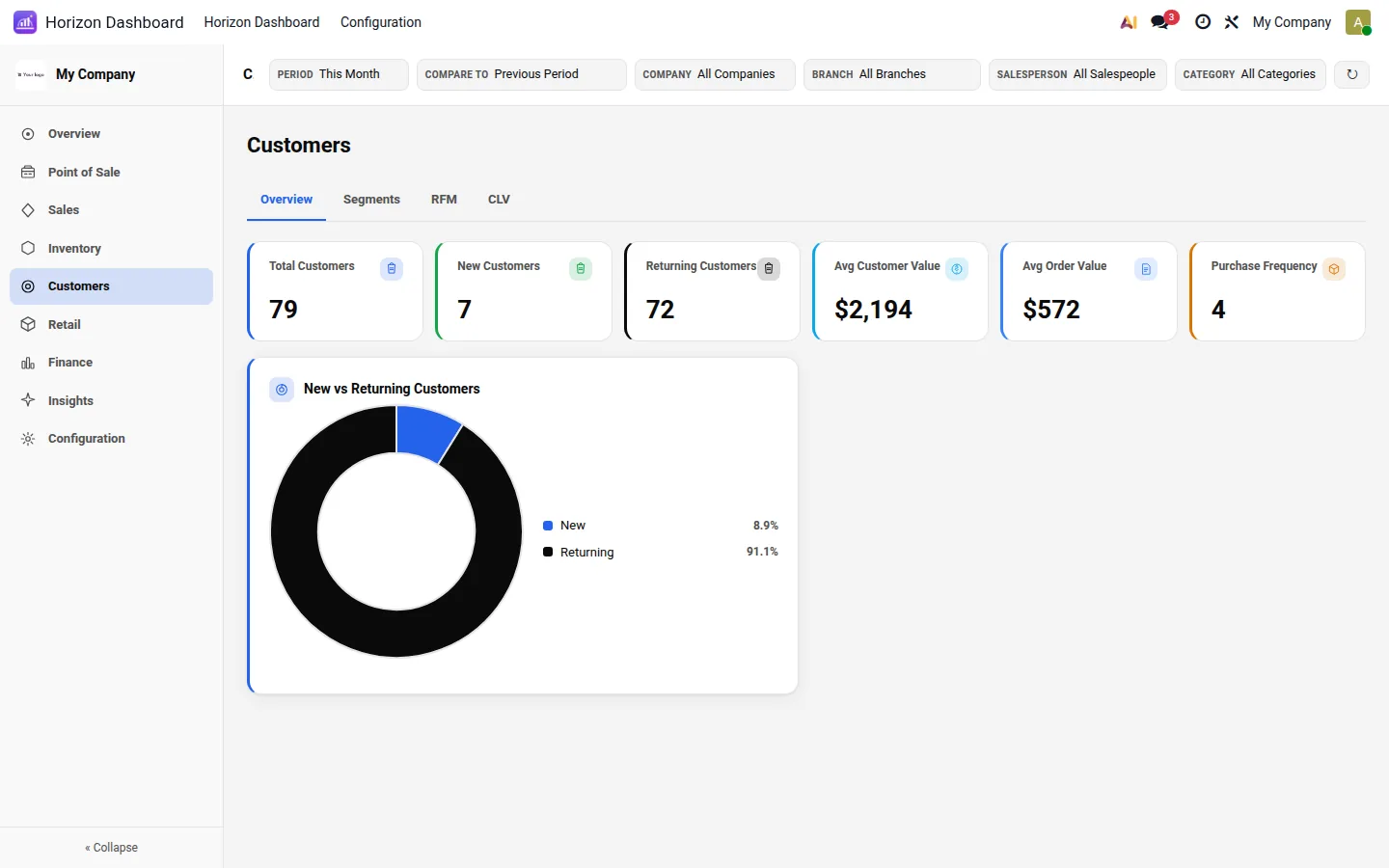Viewport: 1389px width, 868px height.
Task: Open the Overview sidebar icon
Action: point(28,134)
